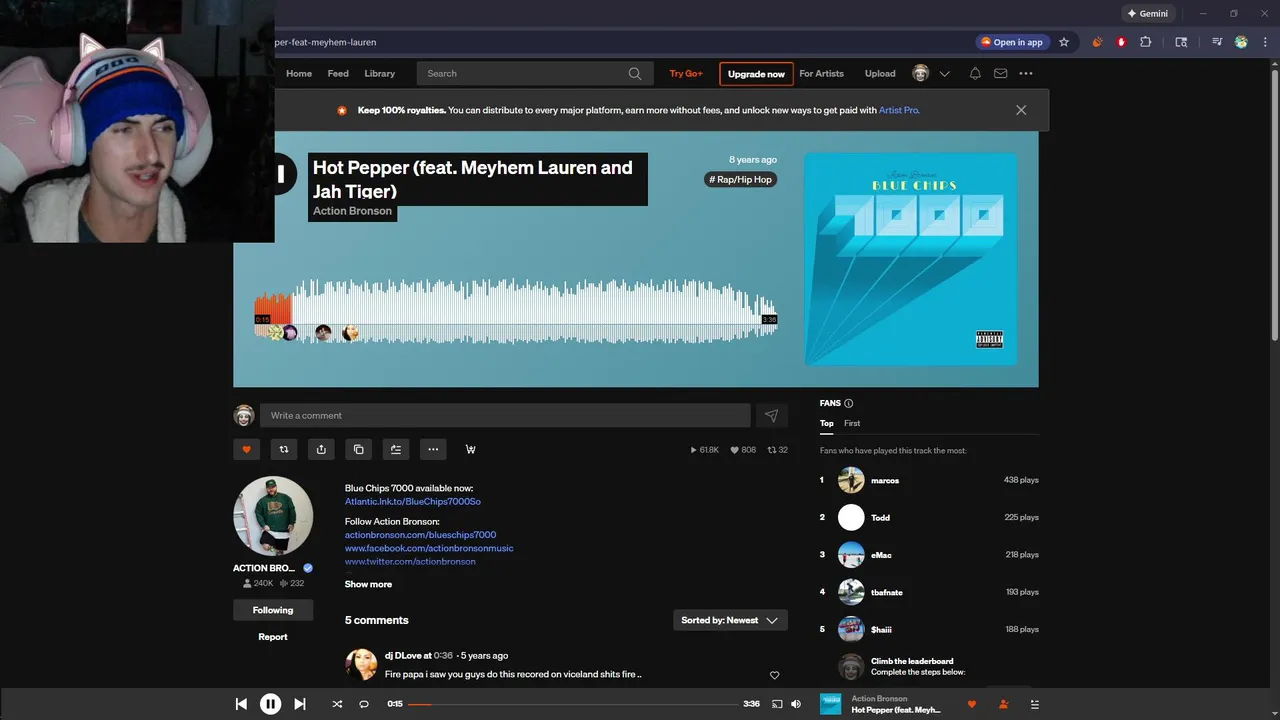Image resolution: width=1280 pixels, height=720 pixels.
Task: Switch to the First fans tab
Action: click(852, 423)
